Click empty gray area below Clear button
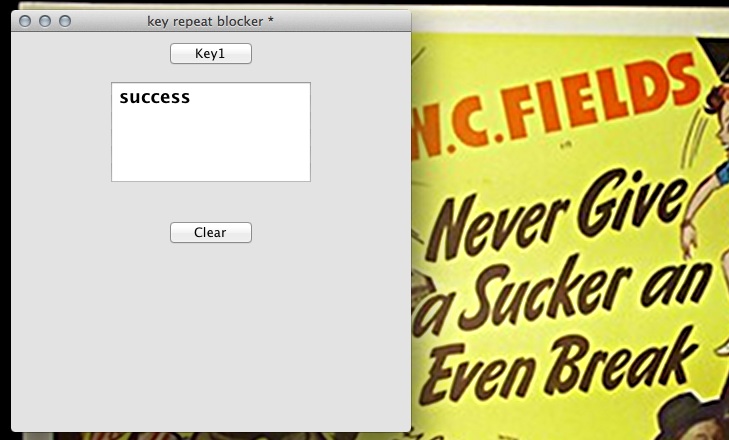This screenshot has width=729, height=440. [211, 335]
